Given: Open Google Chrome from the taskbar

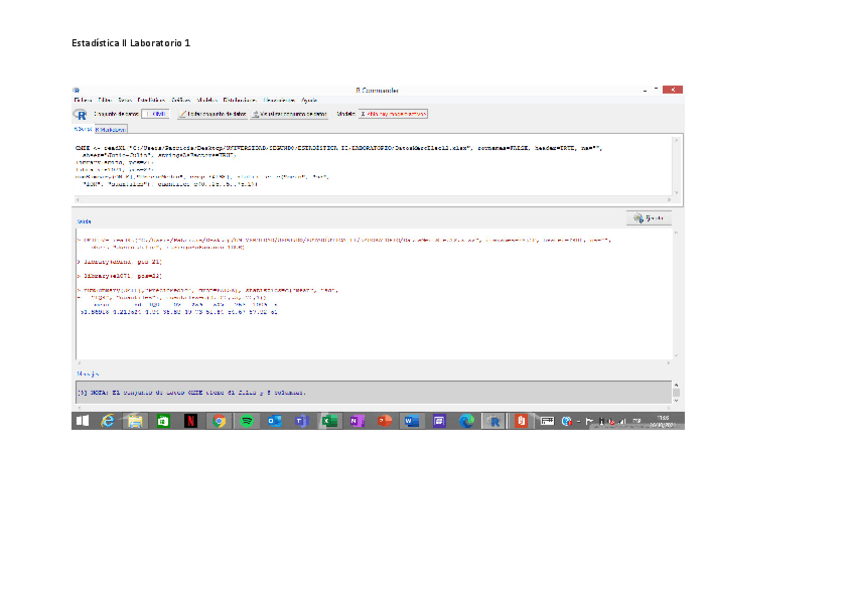Looking at the screenshot, I should pyautogui.click(x=218, y=422).
